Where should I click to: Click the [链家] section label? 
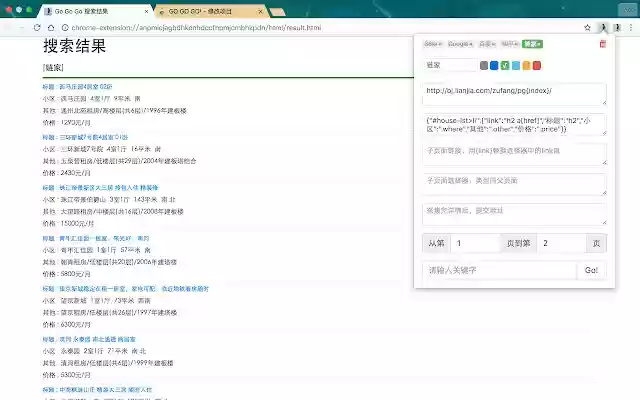(53, 67)
